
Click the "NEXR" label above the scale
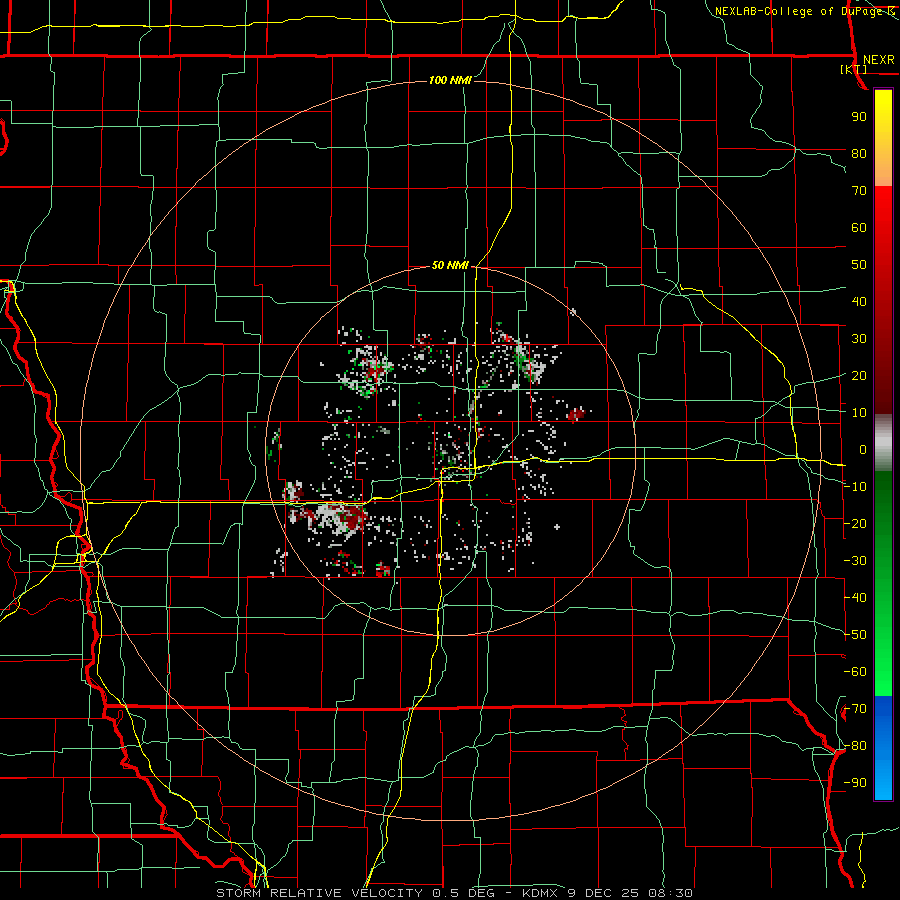click(x=879, y=60)
